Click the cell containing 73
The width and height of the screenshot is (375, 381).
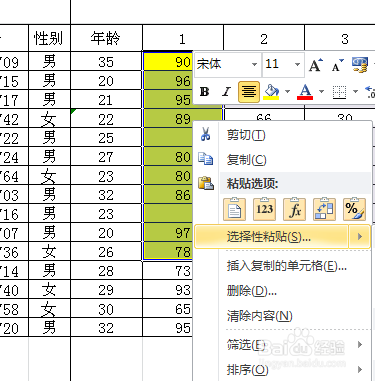point(168,271)
